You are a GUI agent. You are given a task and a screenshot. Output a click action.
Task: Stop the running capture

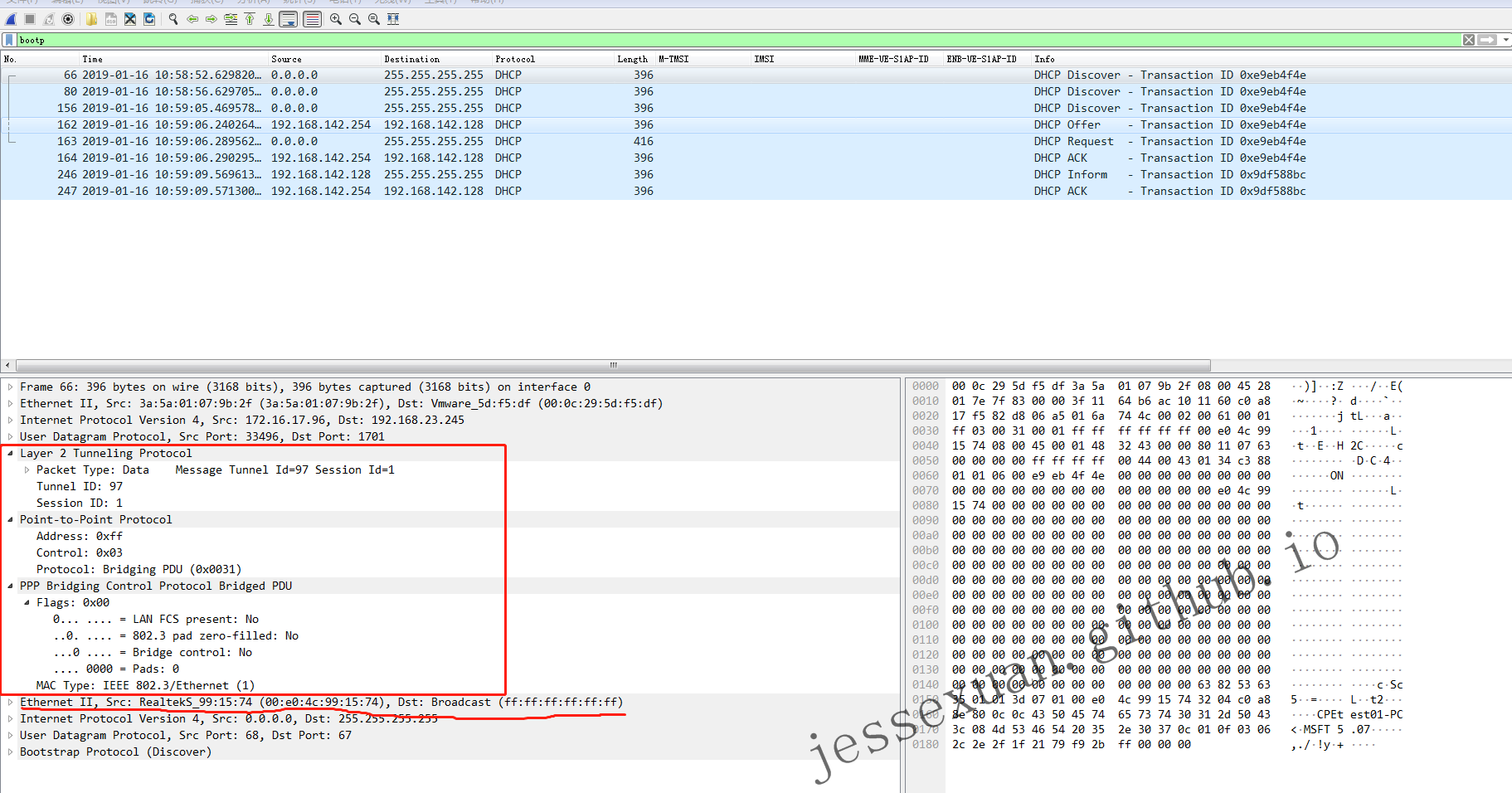[30, 19]
